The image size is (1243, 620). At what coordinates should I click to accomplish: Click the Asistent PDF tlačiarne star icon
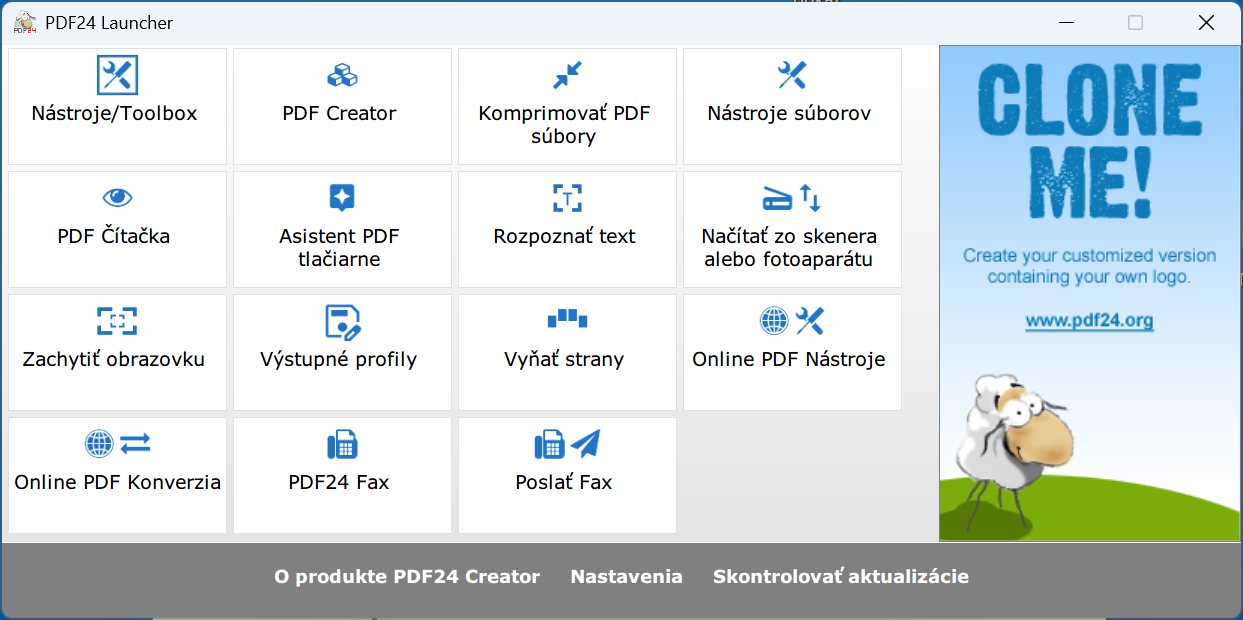tap(342, 198)
